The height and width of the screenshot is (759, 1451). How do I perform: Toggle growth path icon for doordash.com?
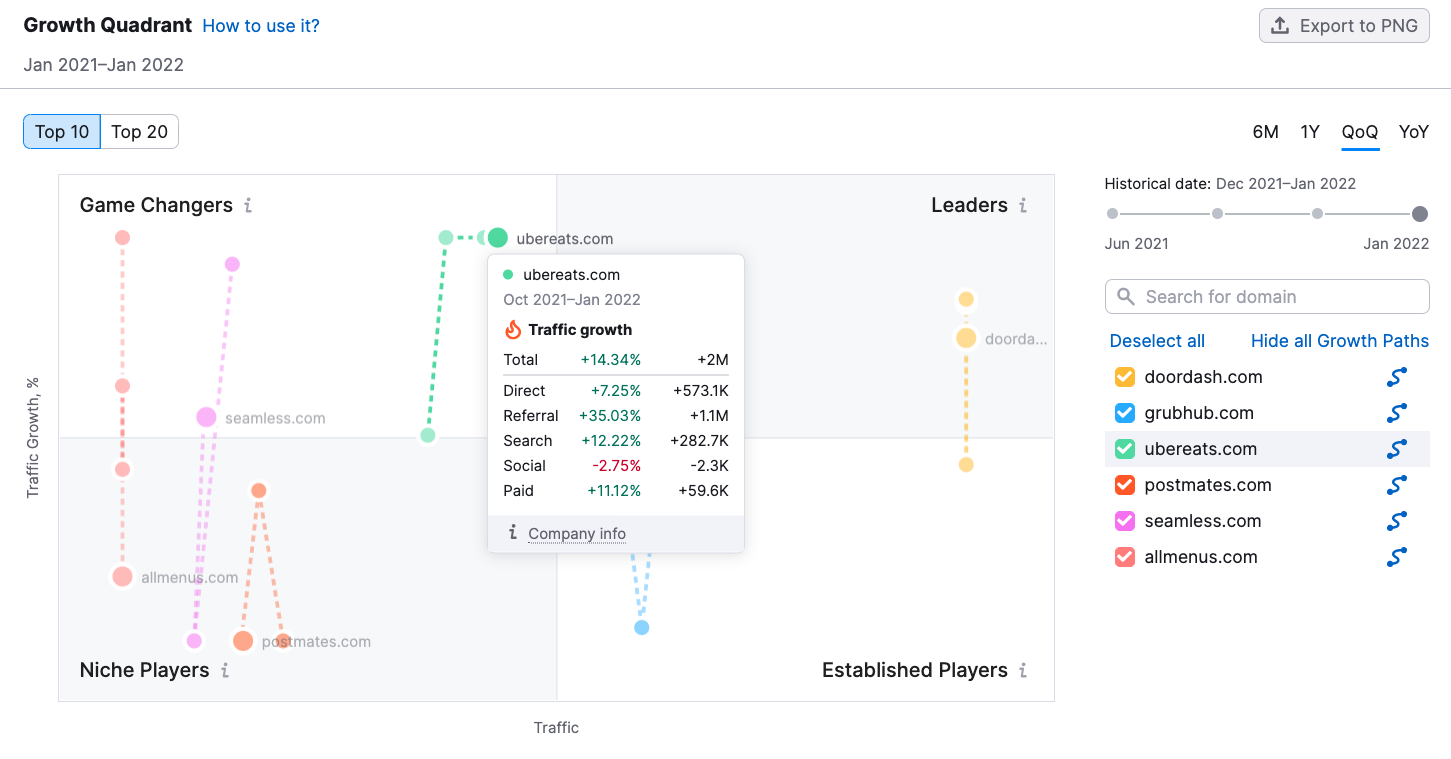pyautogui.click(x=1397, y=377)
